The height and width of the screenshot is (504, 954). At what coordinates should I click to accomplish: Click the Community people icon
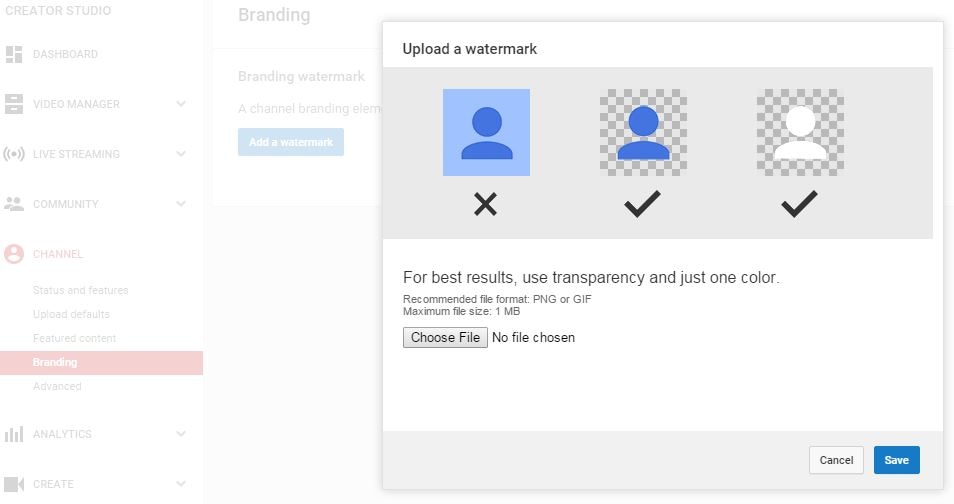[14, 204]
